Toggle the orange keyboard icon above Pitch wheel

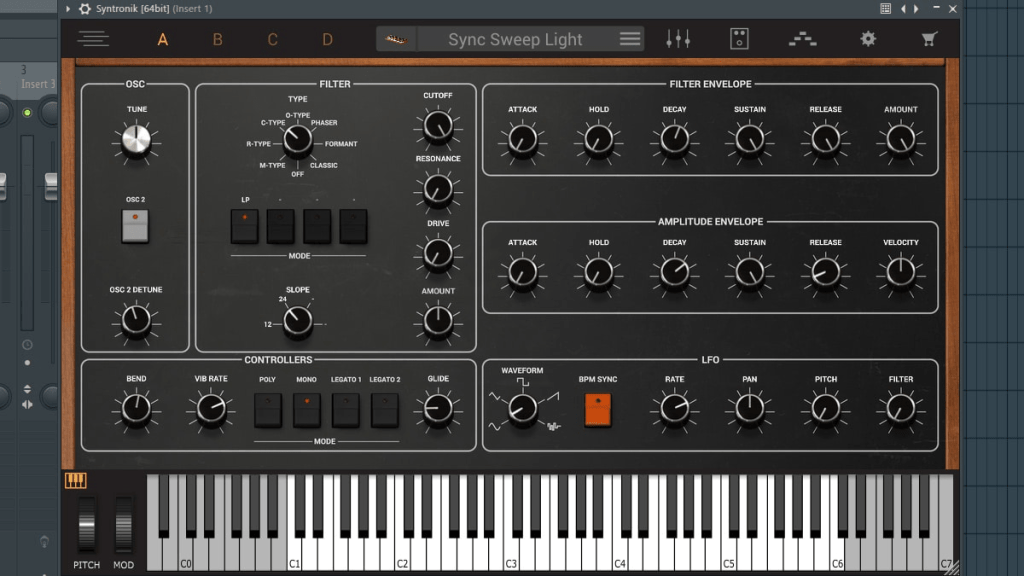click(75, 481)
